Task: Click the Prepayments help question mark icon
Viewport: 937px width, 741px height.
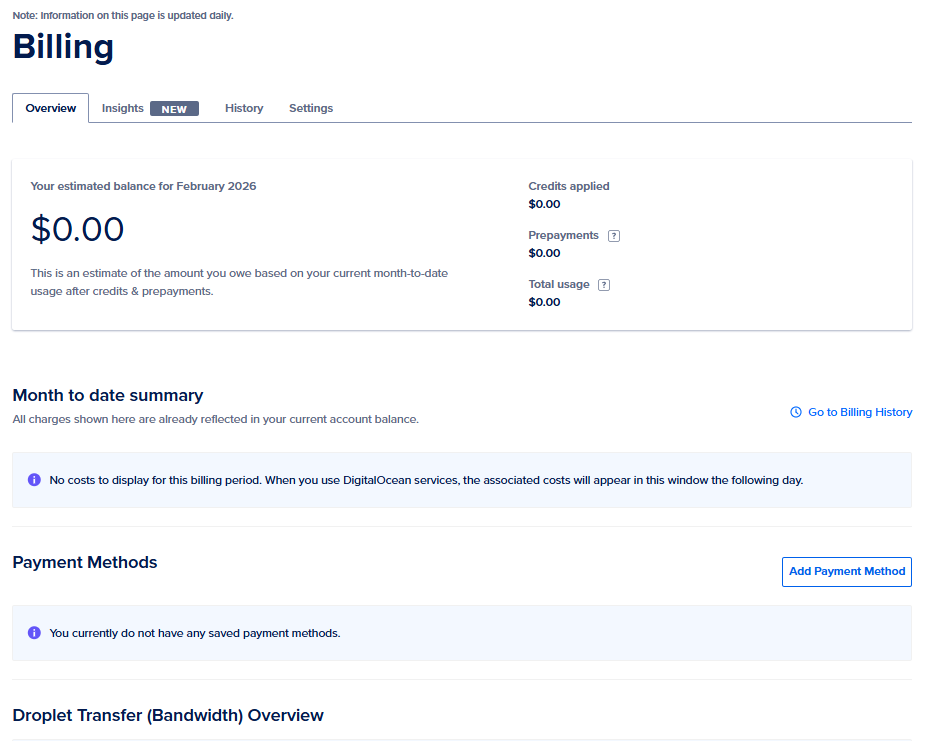Action: (x=614, y=236)
